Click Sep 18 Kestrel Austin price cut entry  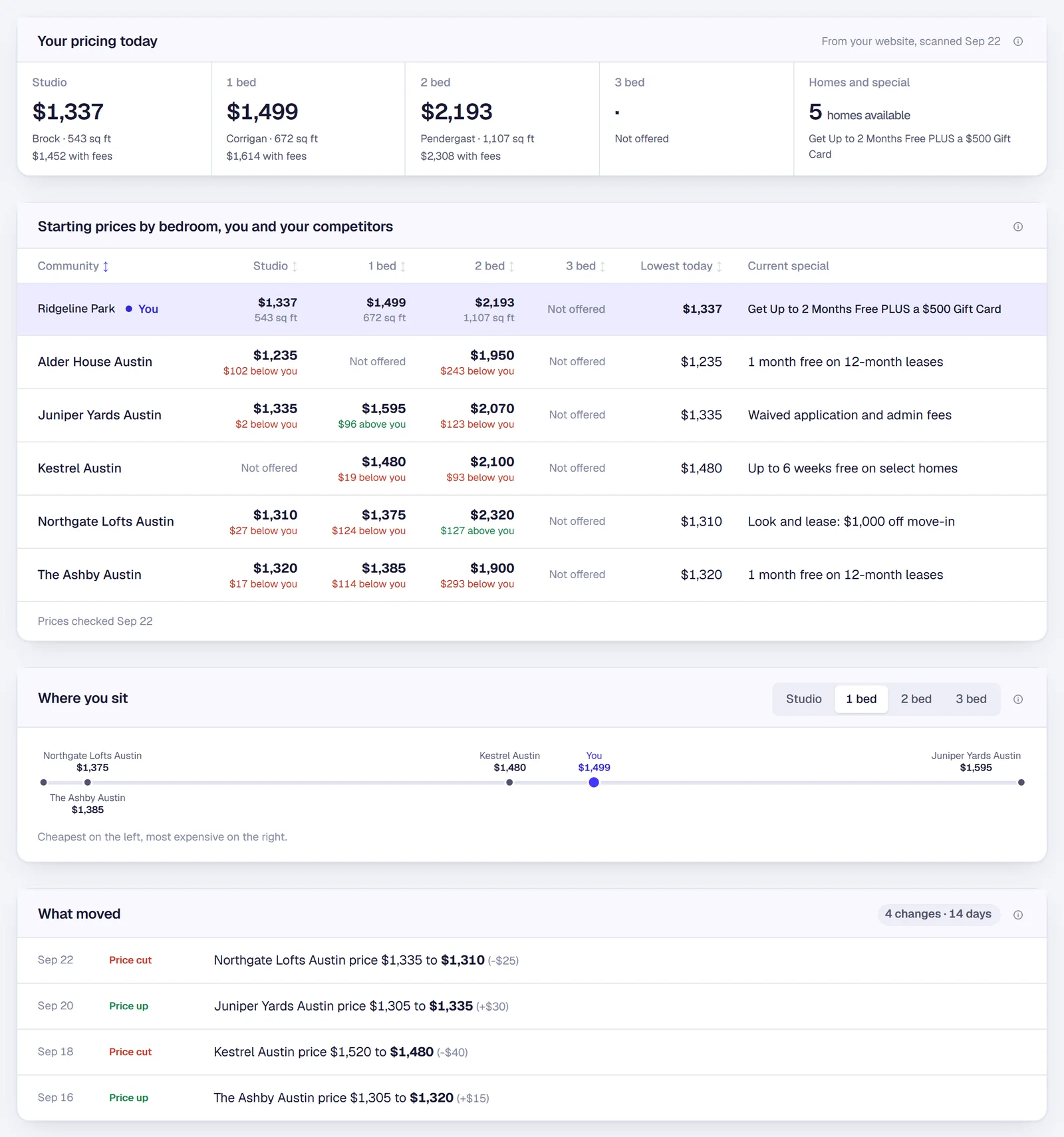click(532, 1053)
